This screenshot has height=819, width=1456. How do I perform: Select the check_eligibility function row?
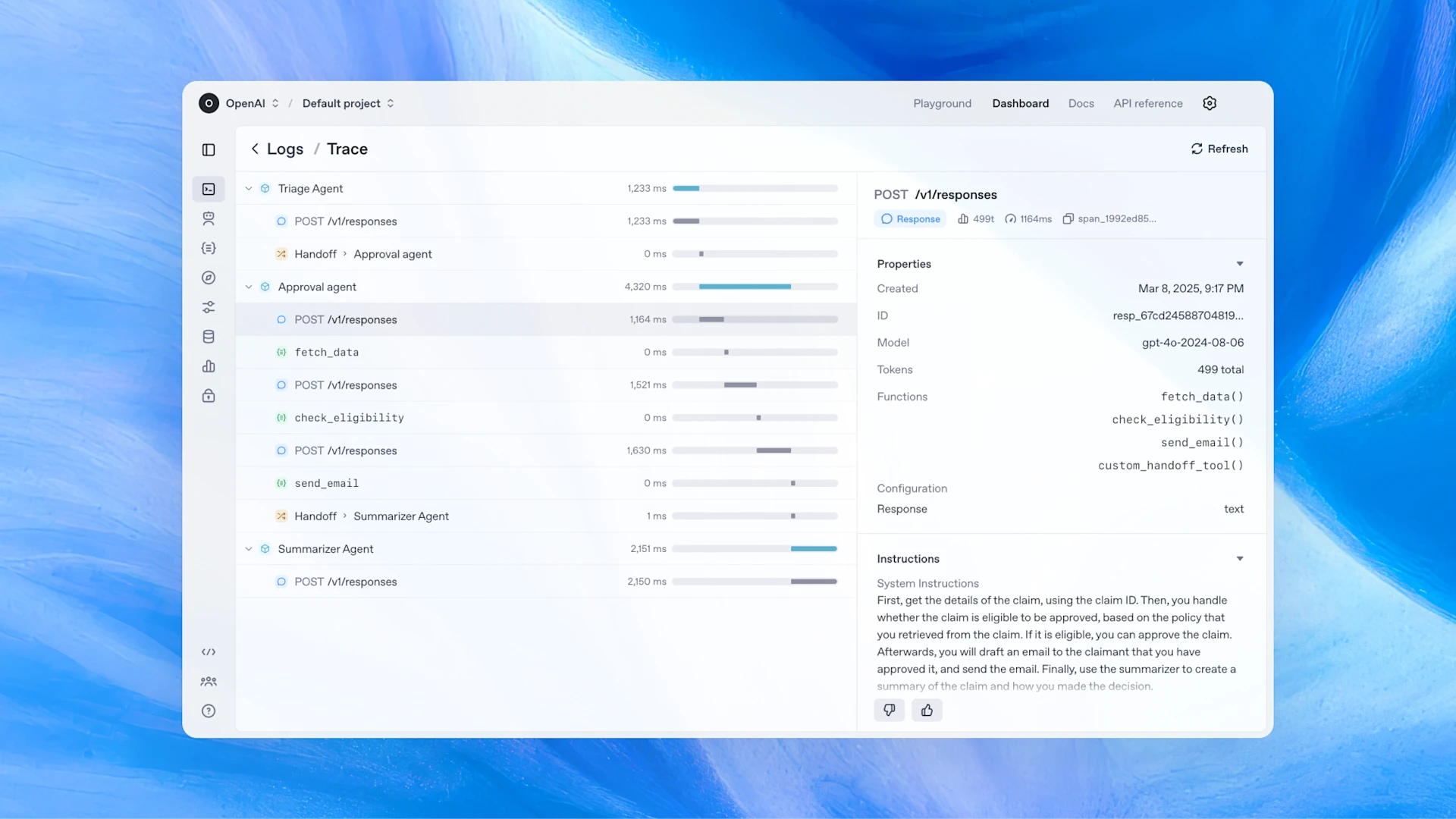click(x=349, y=418)
